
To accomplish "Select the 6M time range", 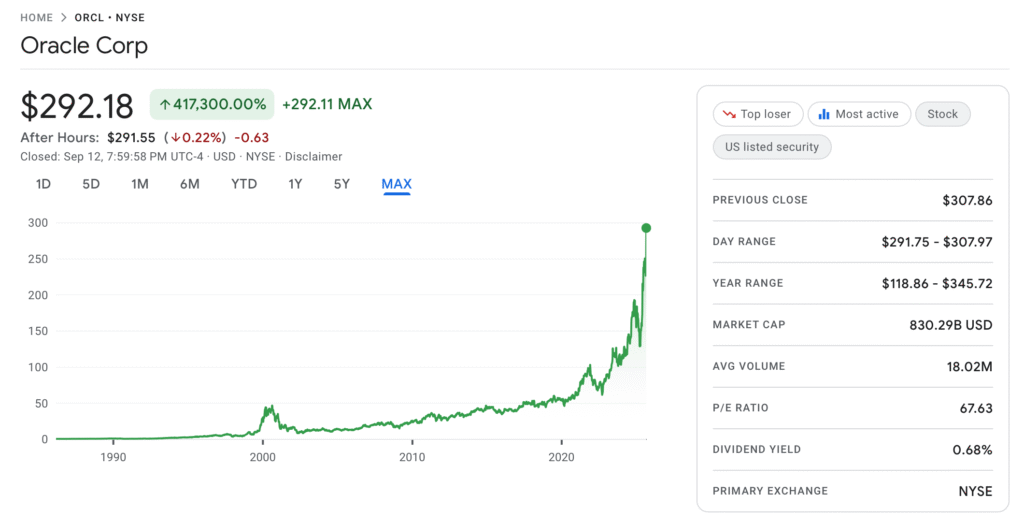I will (x=189, y=184).
